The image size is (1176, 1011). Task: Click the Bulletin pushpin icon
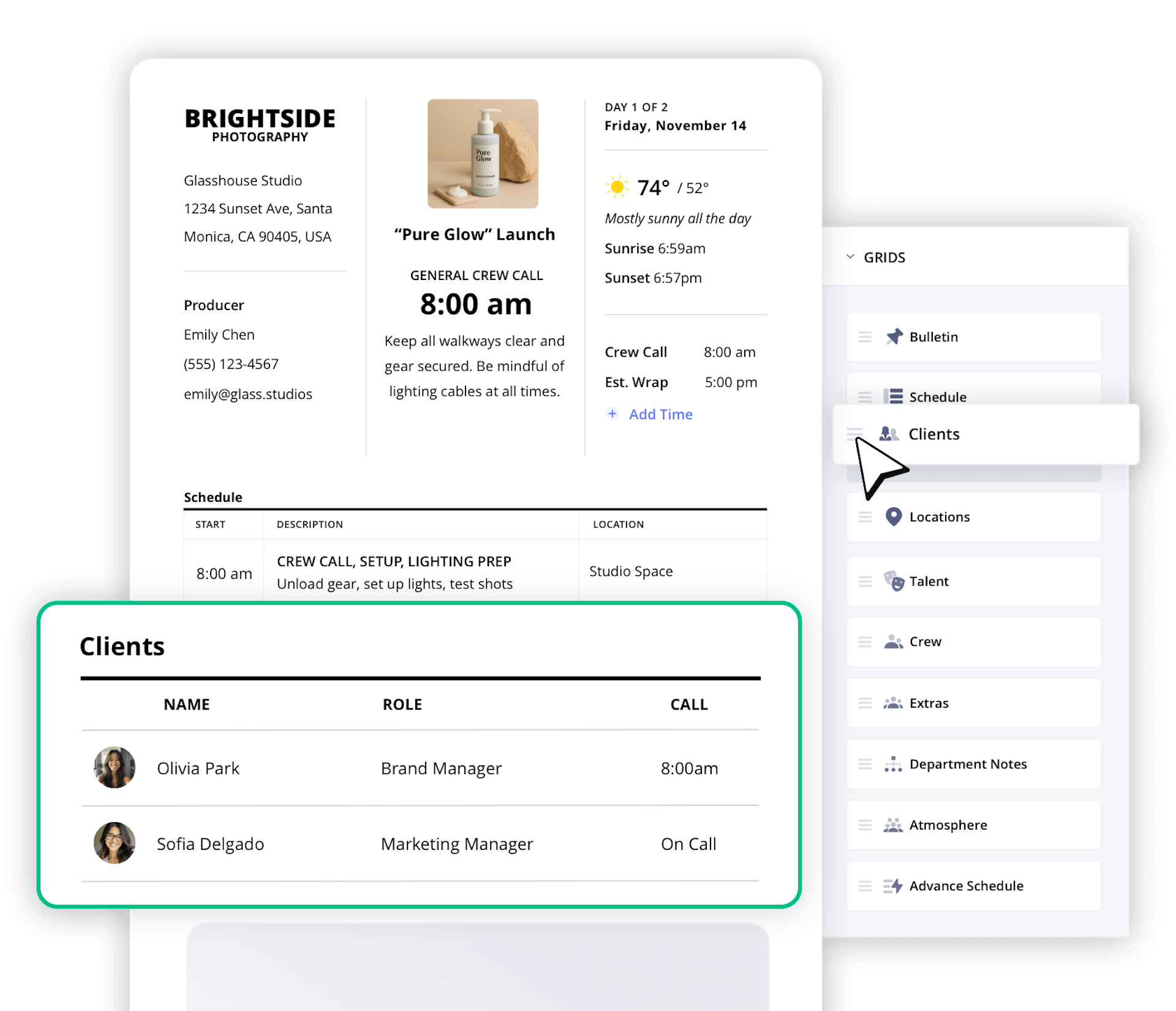(894, 336)
